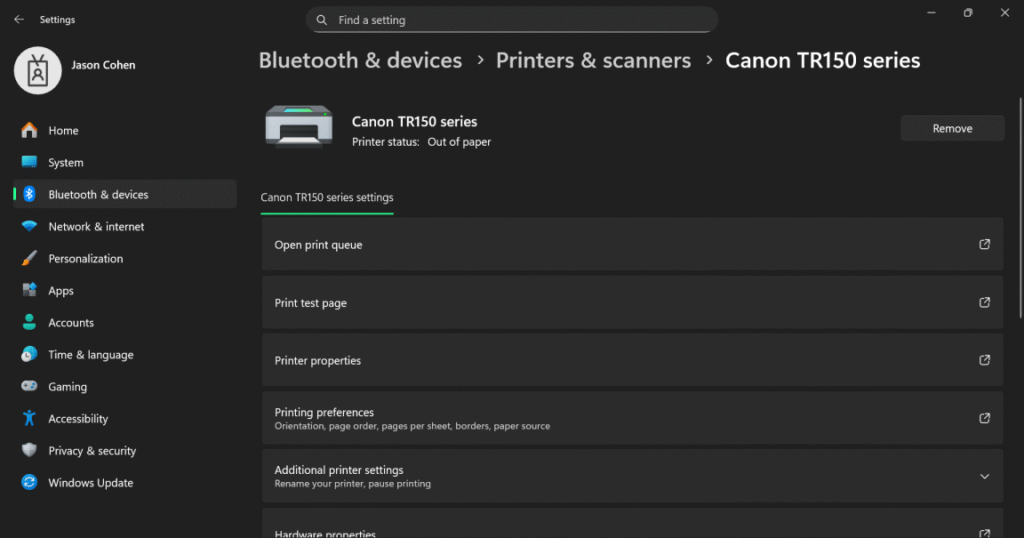Open Accounts via person icon
1024x538 pixels.
(29, 323)
